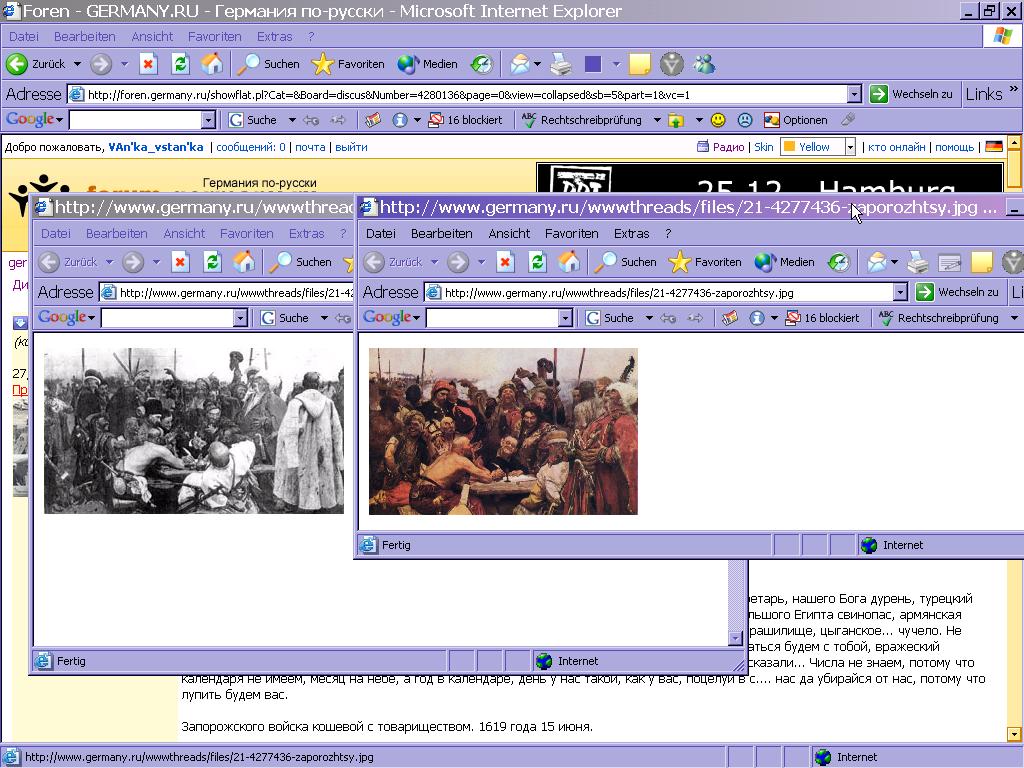Expand the Zurück history arrow in the Foren window
1024x768 pixels.
(77, 64)
